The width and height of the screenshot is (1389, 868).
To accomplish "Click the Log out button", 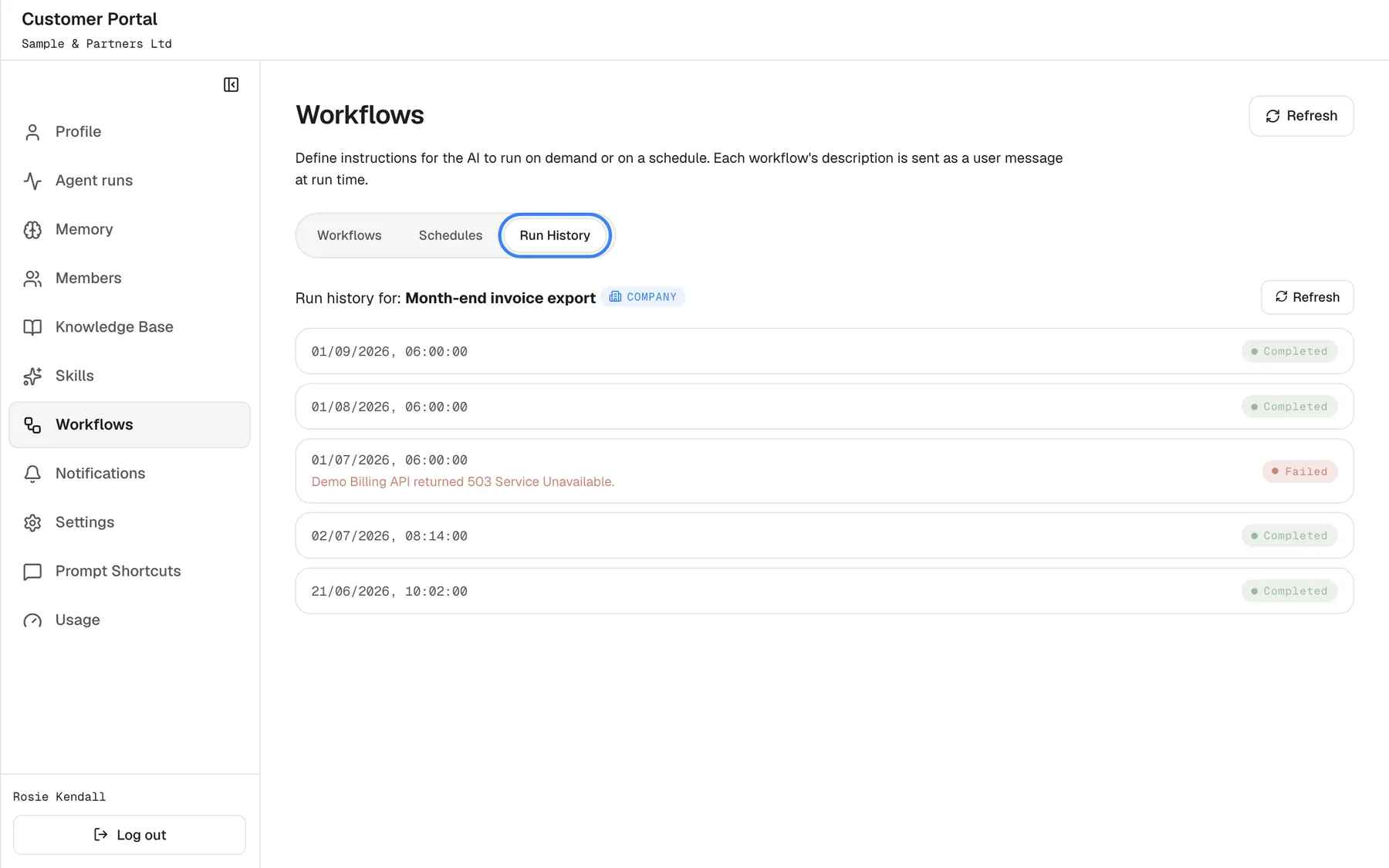I will tap(130, 835).
